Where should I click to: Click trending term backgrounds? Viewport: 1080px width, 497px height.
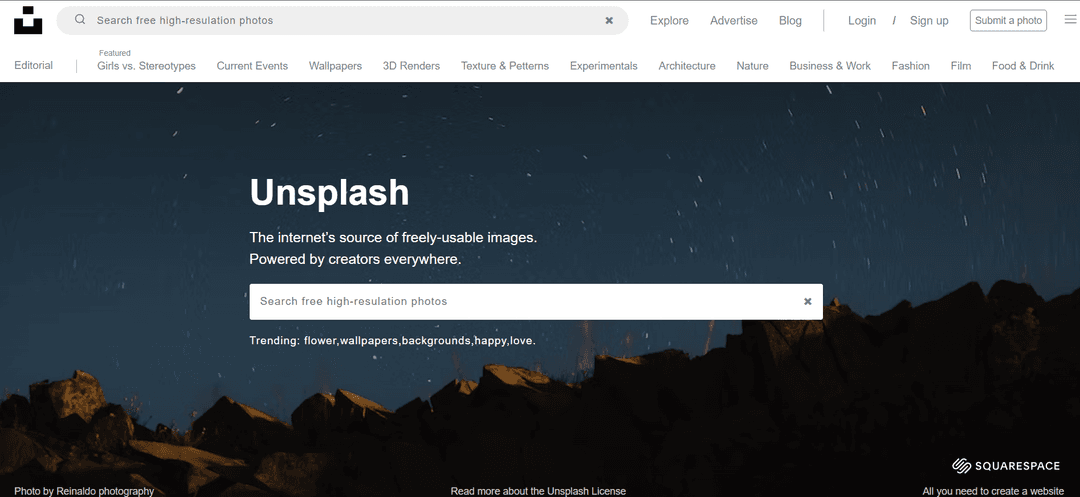coord(437,341)
